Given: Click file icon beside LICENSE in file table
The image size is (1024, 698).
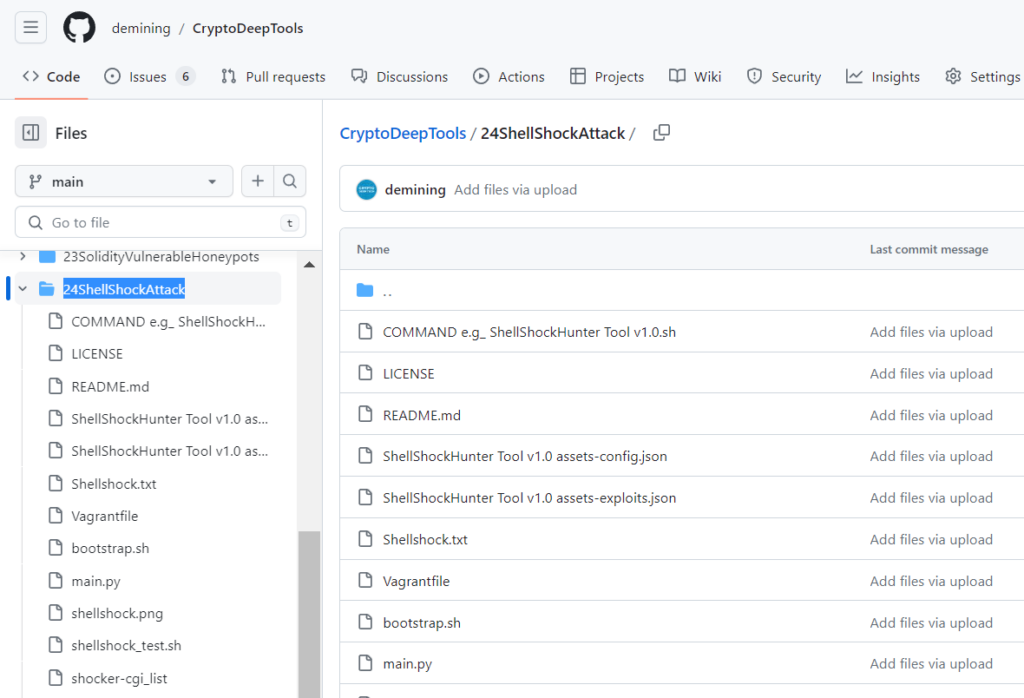Looking at the screenshot, I should pyautogui.click(x=366, y=373).
